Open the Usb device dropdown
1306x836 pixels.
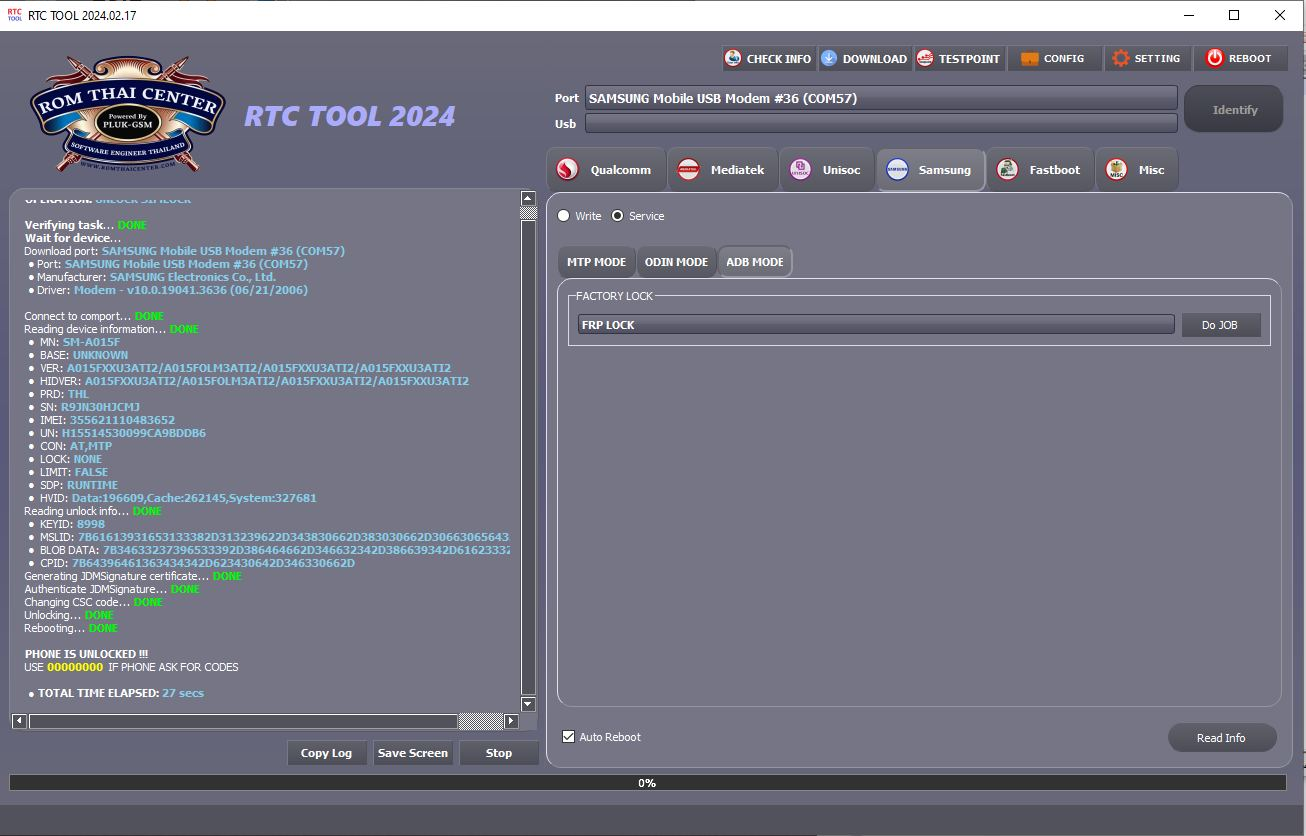881,123
